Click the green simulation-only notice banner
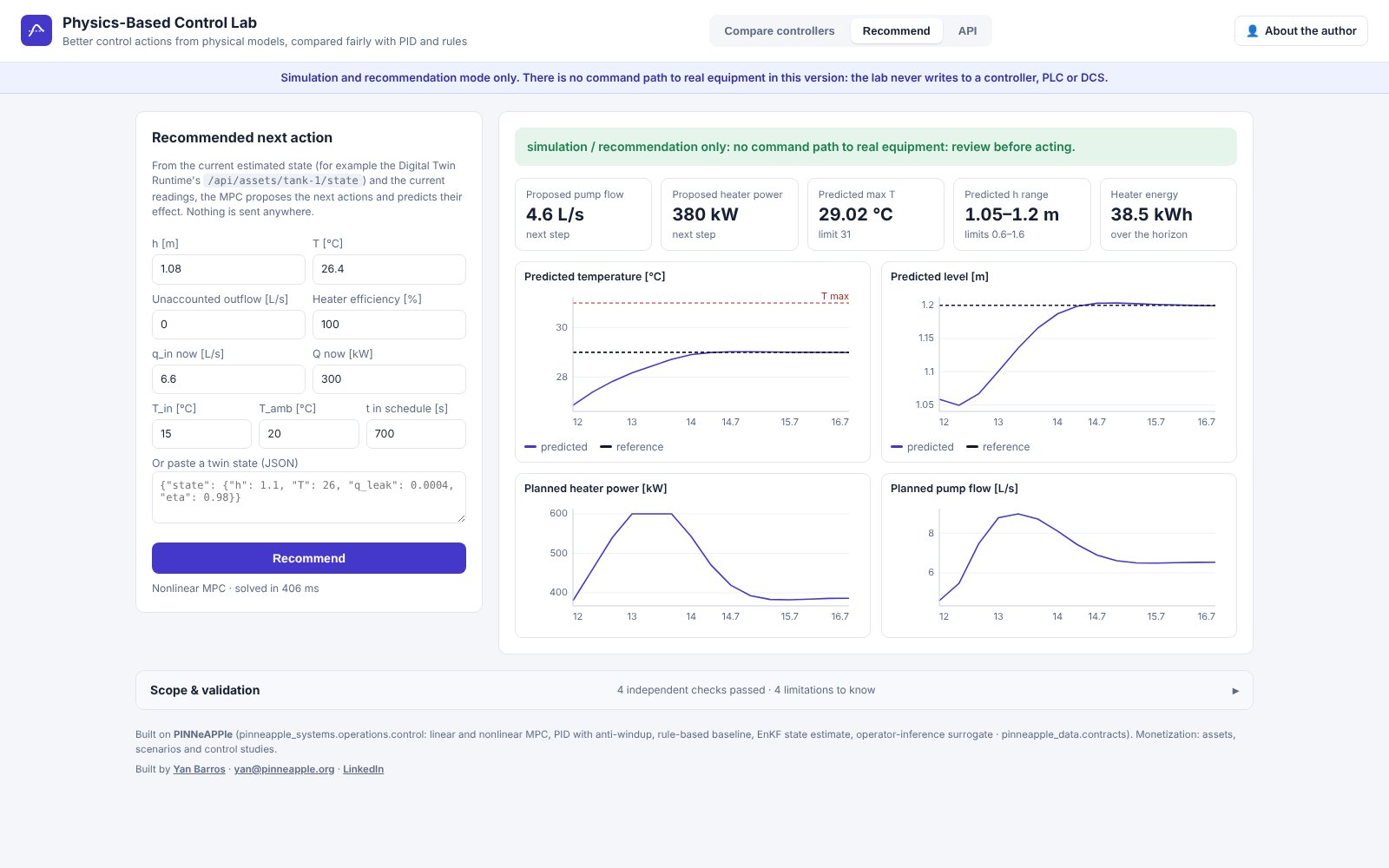This screenshot has height=868, width=1389. point(876,147)
